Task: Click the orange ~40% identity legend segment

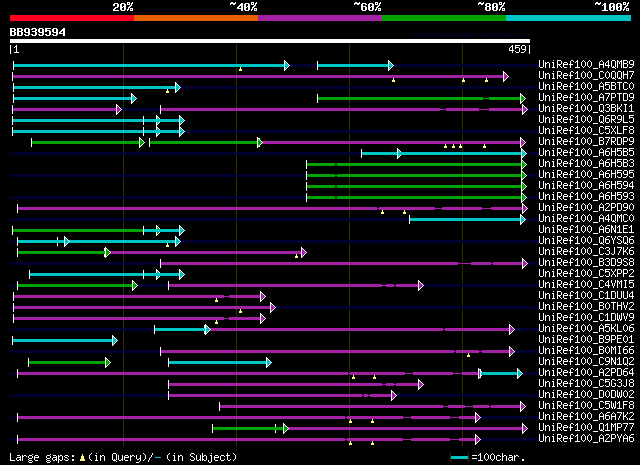Action: 196,18
